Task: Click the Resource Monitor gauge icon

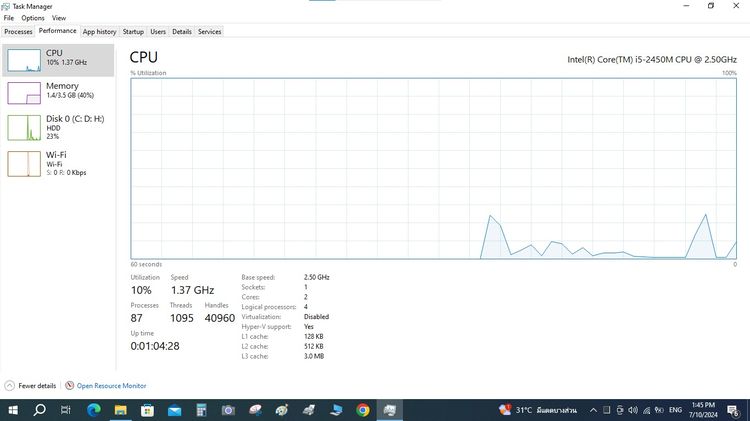Action: [69, 385]
